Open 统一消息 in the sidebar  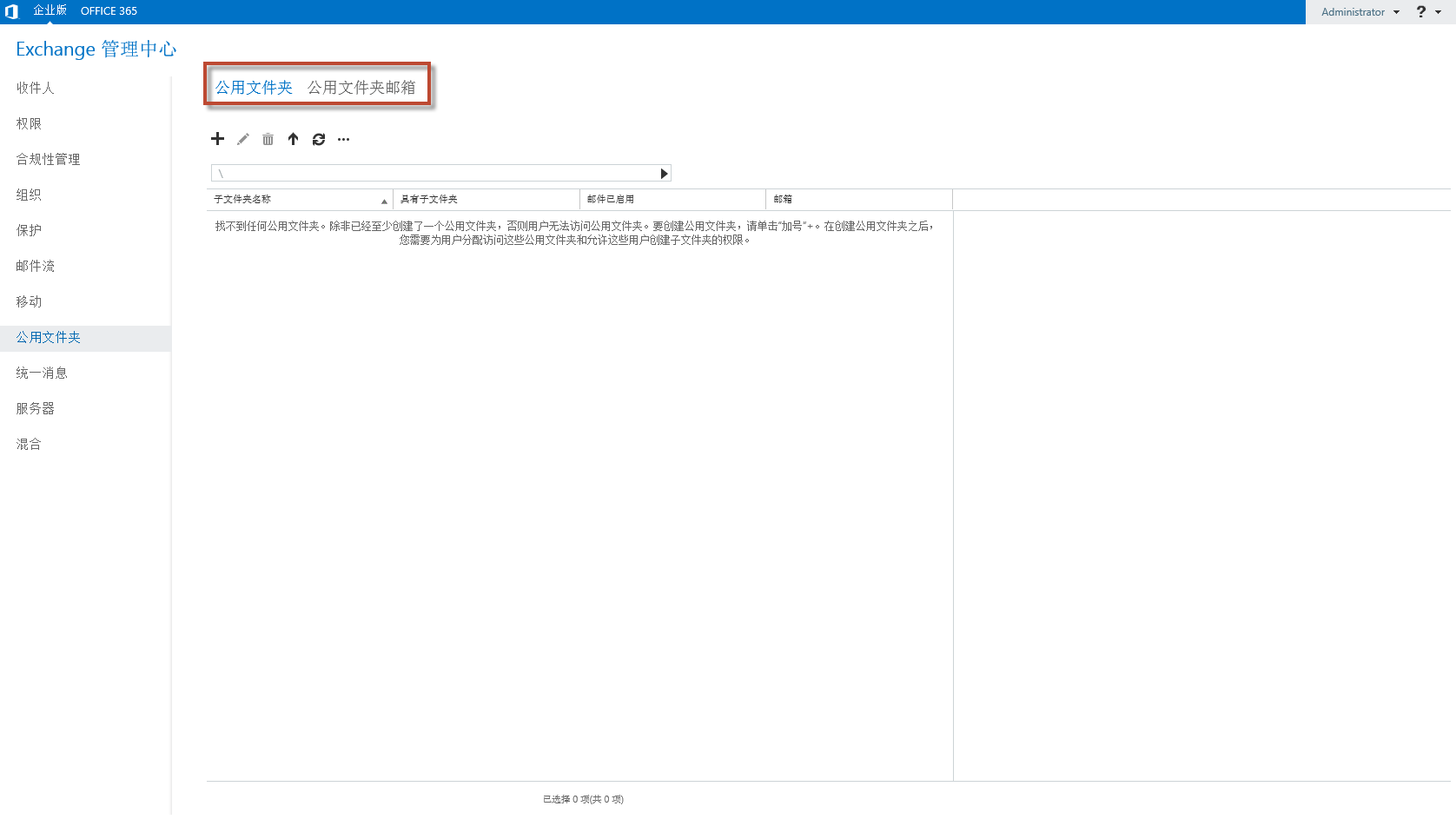point(42,373)
